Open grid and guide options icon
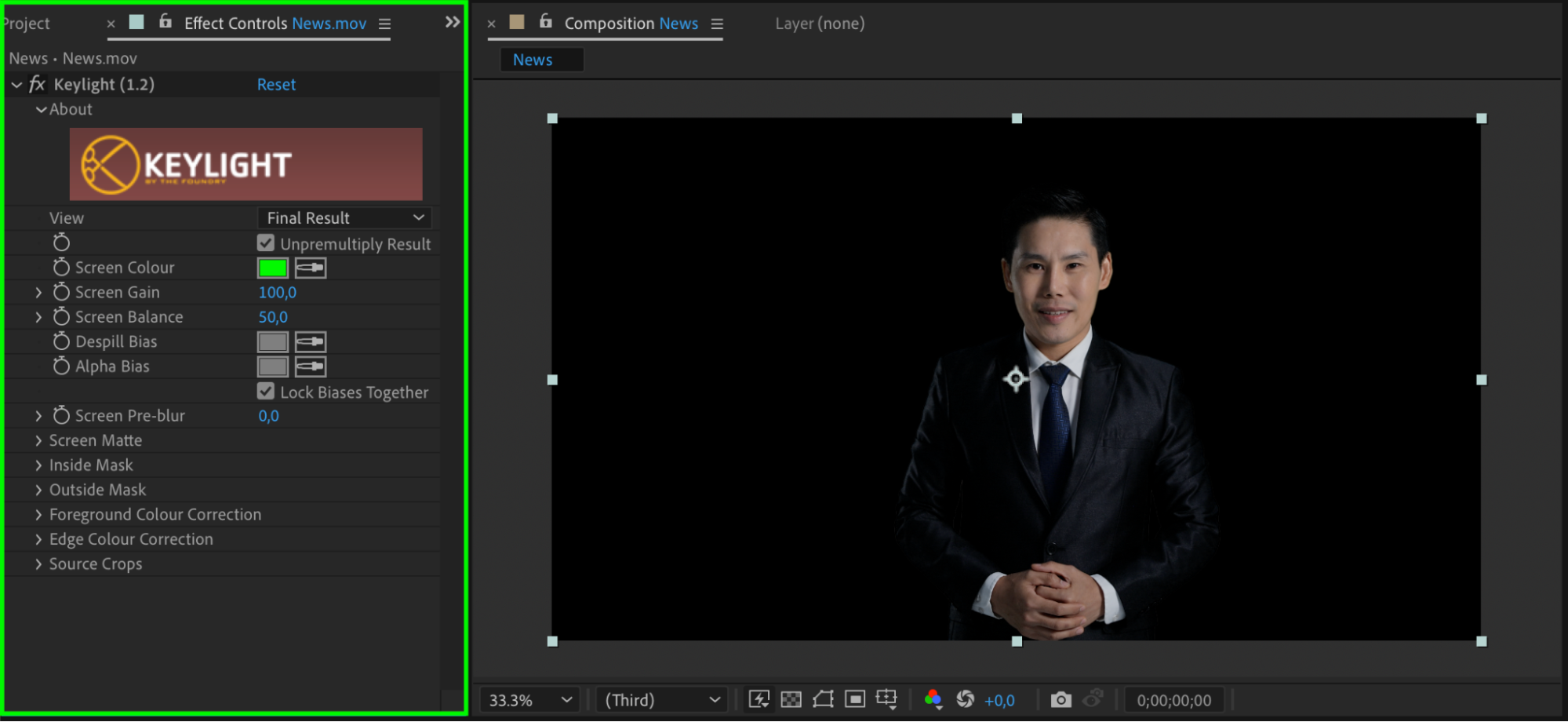This screenshot has width=1568, height=722. click(886, 699)
